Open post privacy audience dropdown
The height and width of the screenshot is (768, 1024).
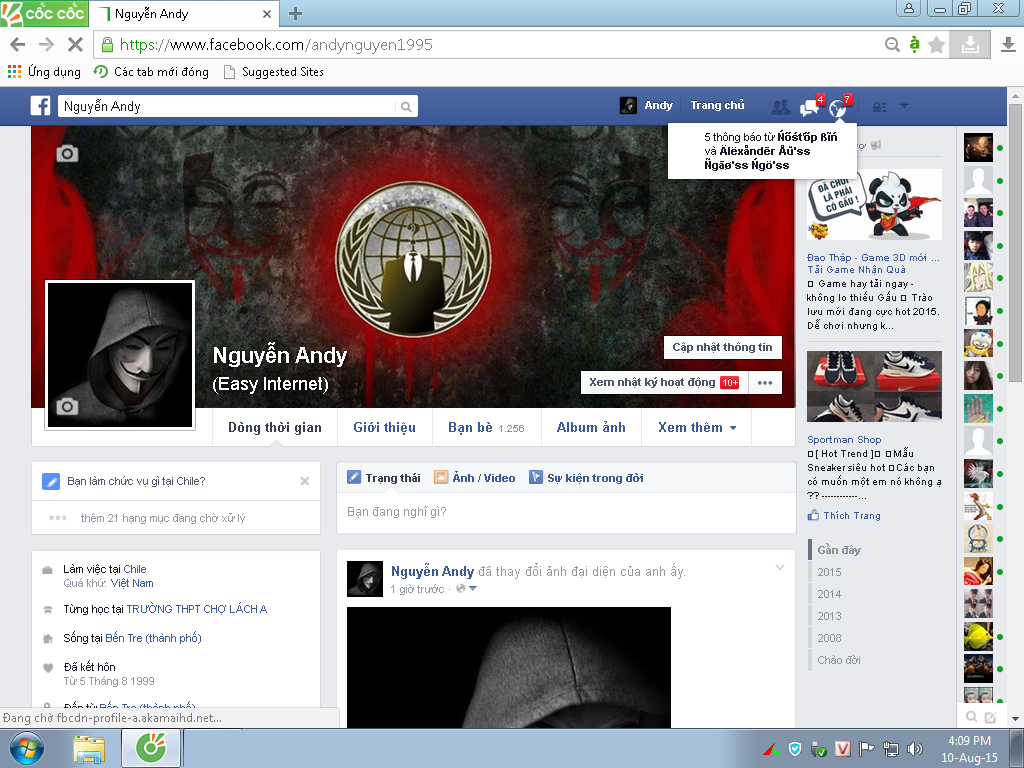(x=467, y=589)
